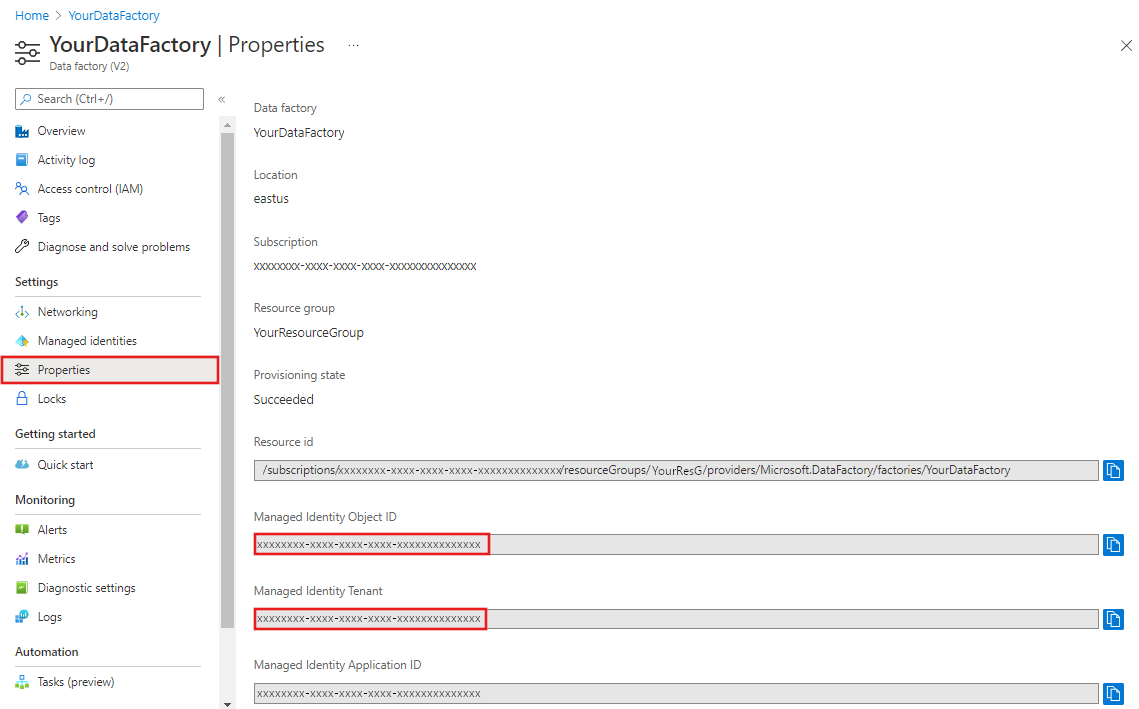Select the Properties menu item
Viewport: 1139px width, 709px height.
tap(110, 370)
